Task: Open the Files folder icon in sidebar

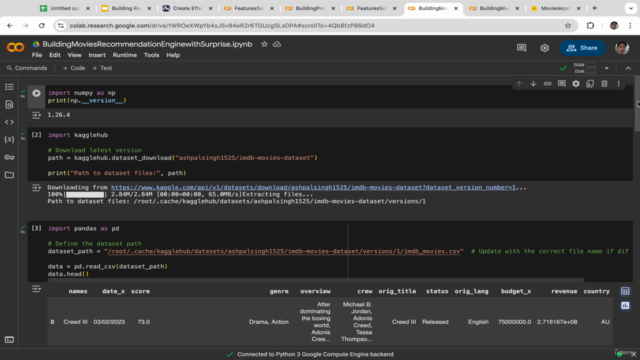Action: [9, 175]
